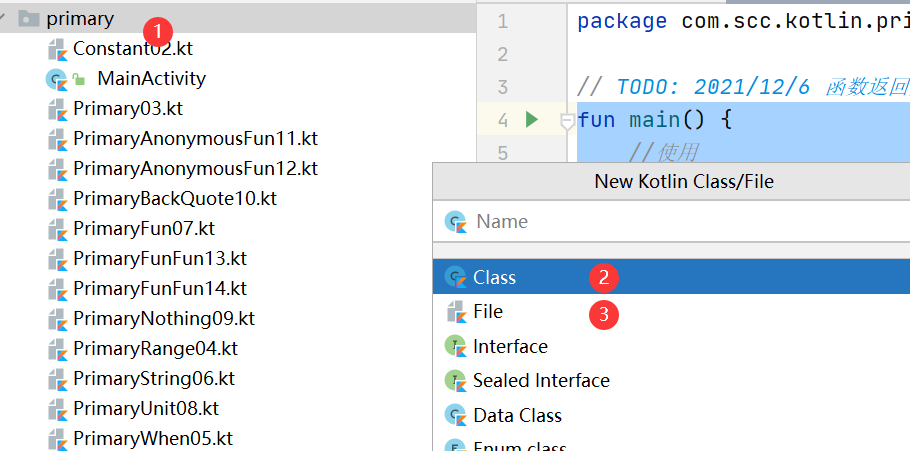Open PrimaryWhen05.kt
The image size is (910, 451).
tap(153, 438)
